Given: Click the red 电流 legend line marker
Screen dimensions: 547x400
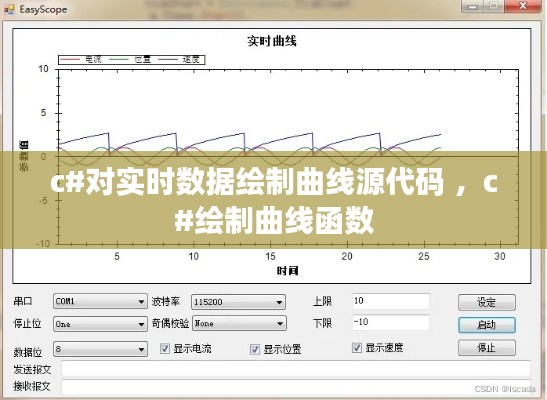Looking at the screenshot, I should click(x=70, y=60).
